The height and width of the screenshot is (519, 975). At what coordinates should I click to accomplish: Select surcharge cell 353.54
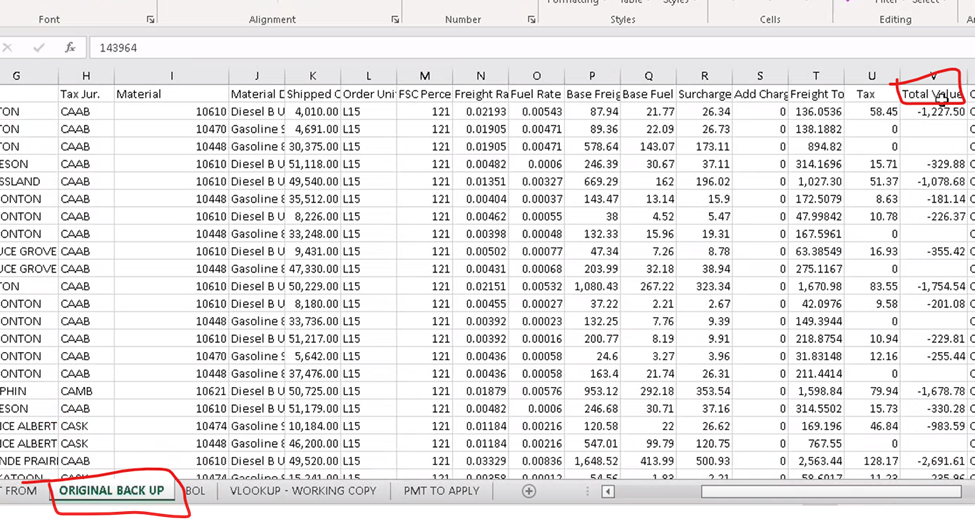point(705,391)
